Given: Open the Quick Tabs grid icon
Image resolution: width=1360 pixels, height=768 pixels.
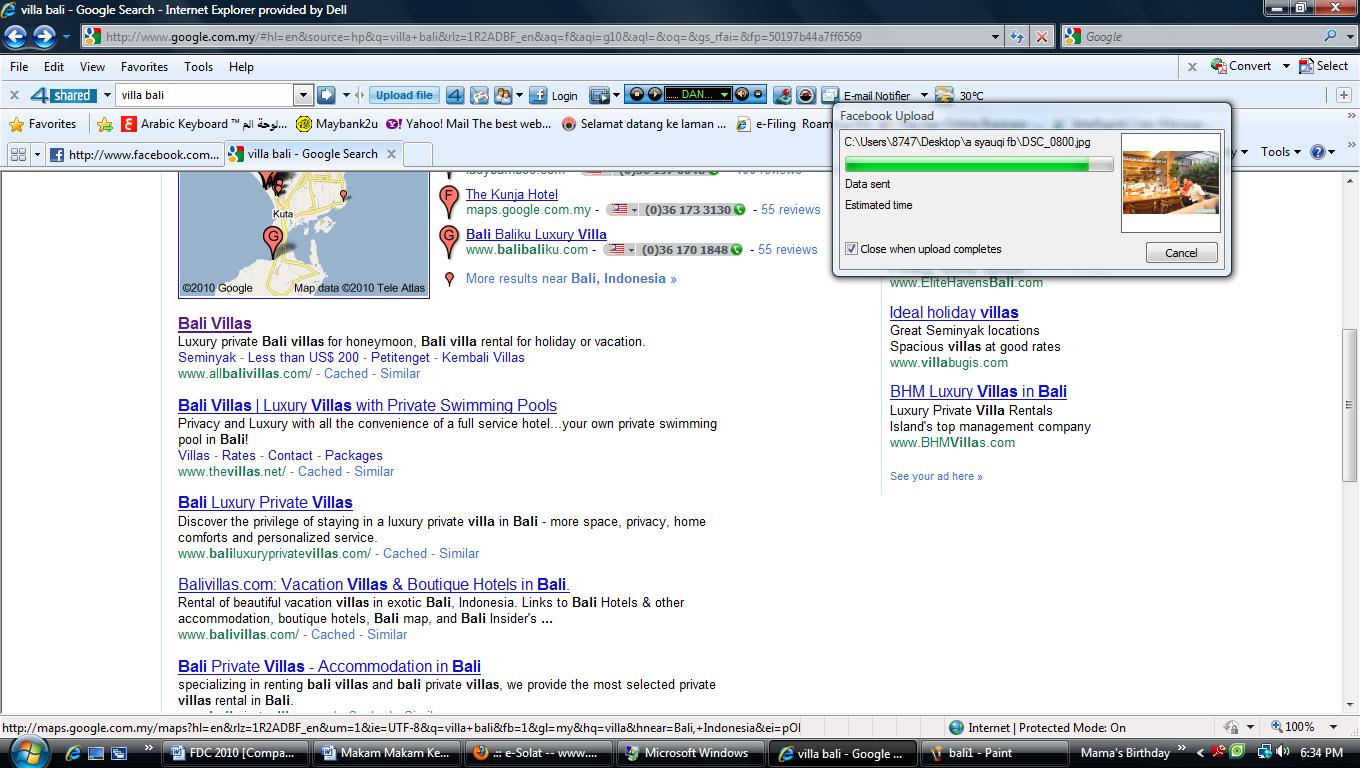Looking at the screenshot, I should click(x=18, y=154).
